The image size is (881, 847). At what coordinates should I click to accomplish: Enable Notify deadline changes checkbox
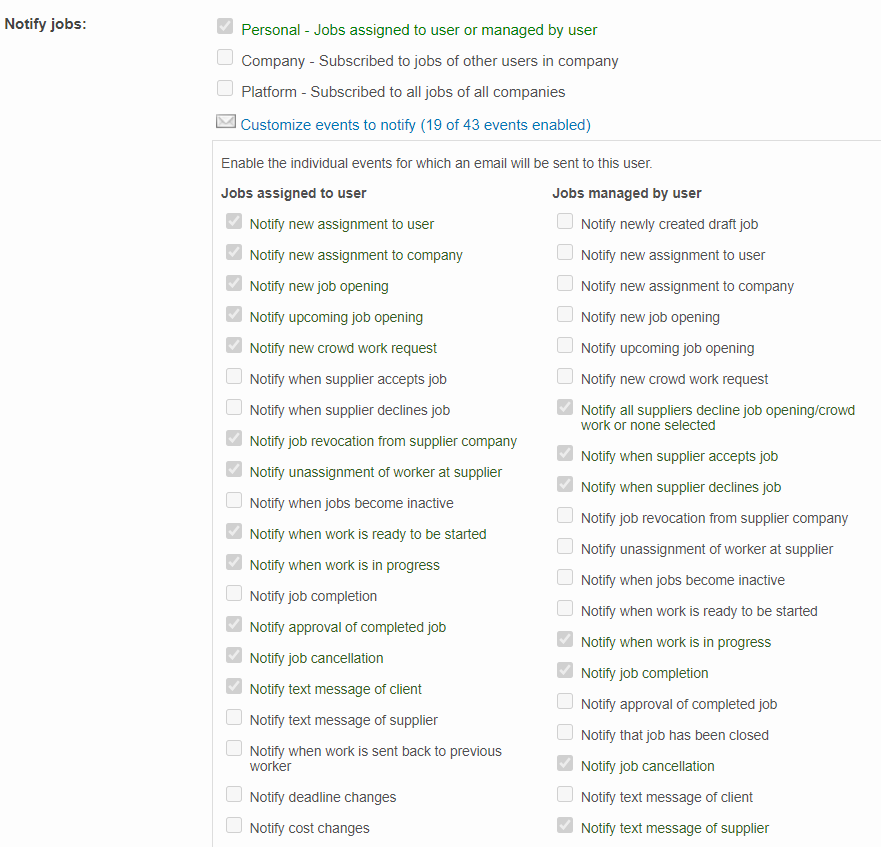[234, 795]
